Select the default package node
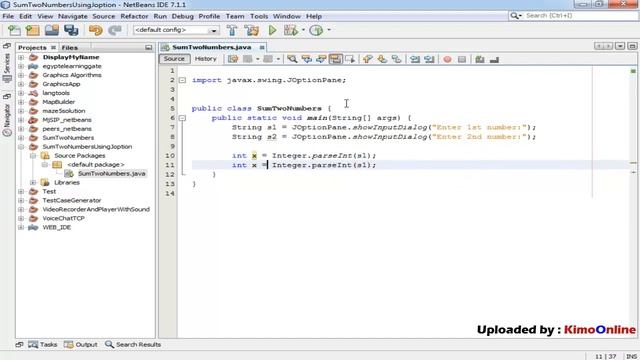The image size is (640, 360). tap(96, 164)
